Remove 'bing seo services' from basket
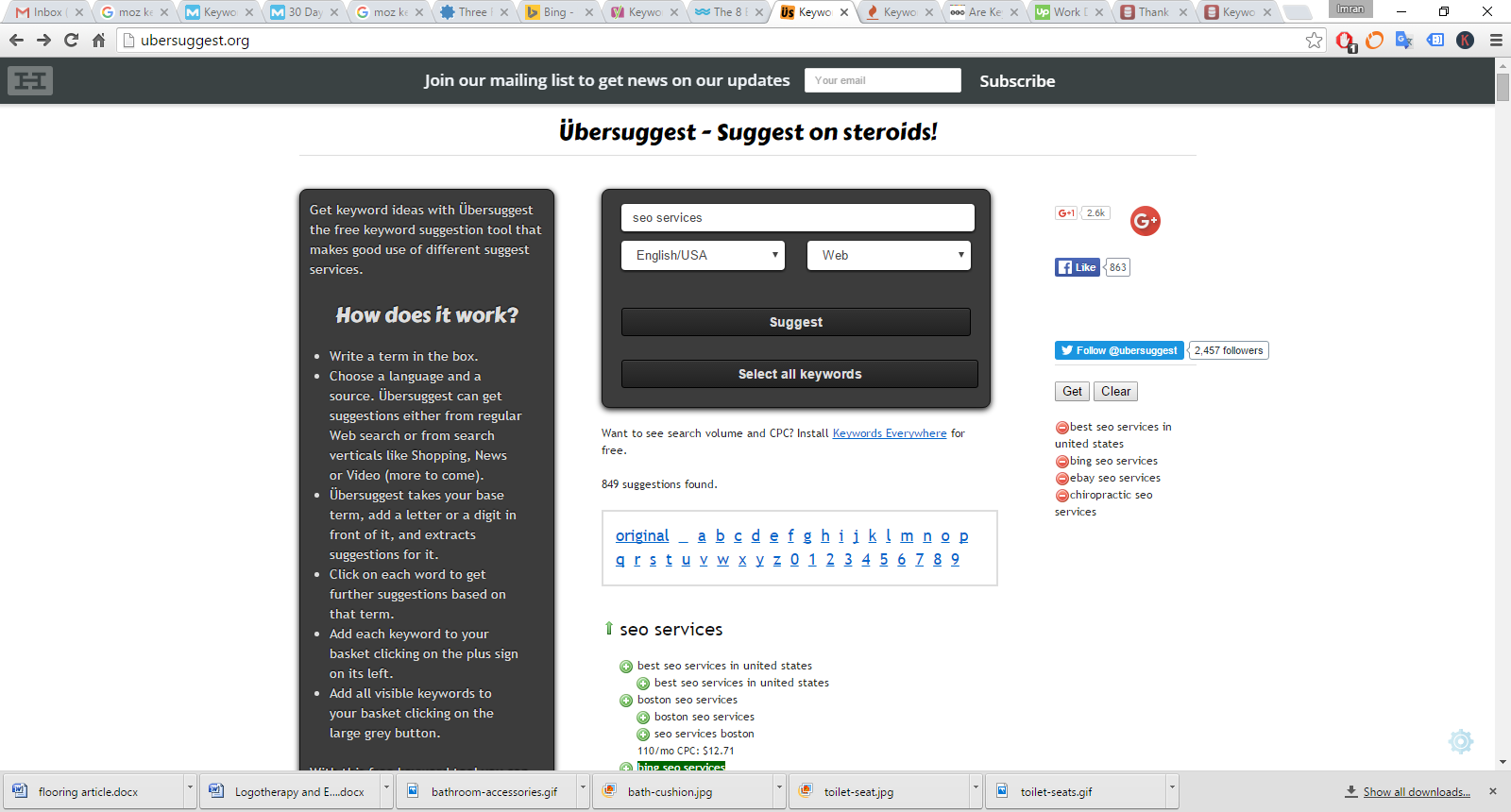 point(1061,462)
